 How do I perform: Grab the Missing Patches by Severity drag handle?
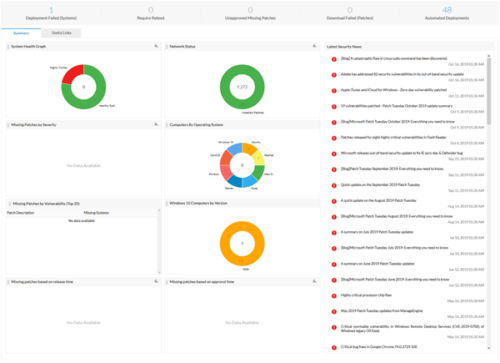8,125
